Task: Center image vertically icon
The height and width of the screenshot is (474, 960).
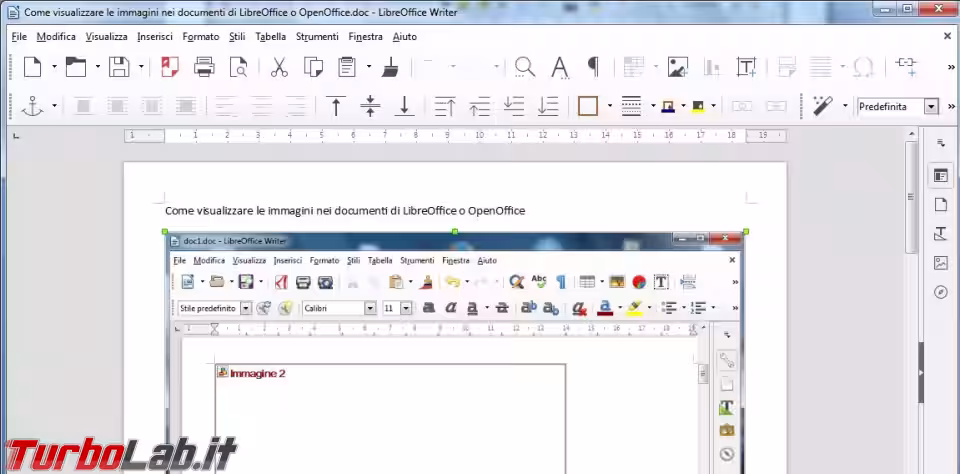Action: pos(370,106)
